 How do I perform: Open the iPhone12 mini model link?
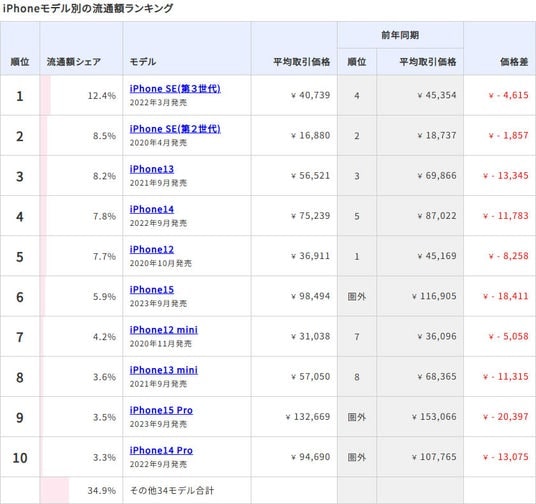(x=164, y=330)
